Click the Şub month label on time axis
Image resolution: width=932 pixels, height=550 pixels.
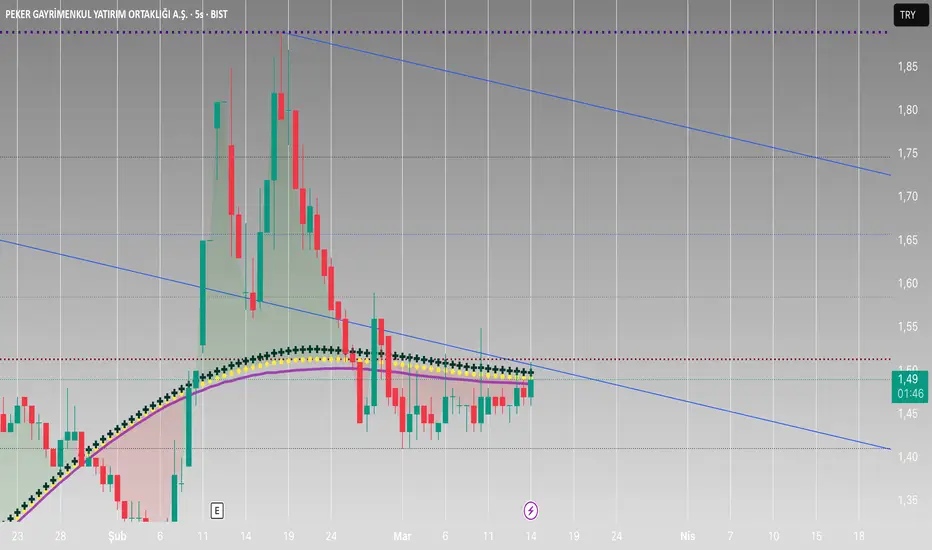coord(117,536)
